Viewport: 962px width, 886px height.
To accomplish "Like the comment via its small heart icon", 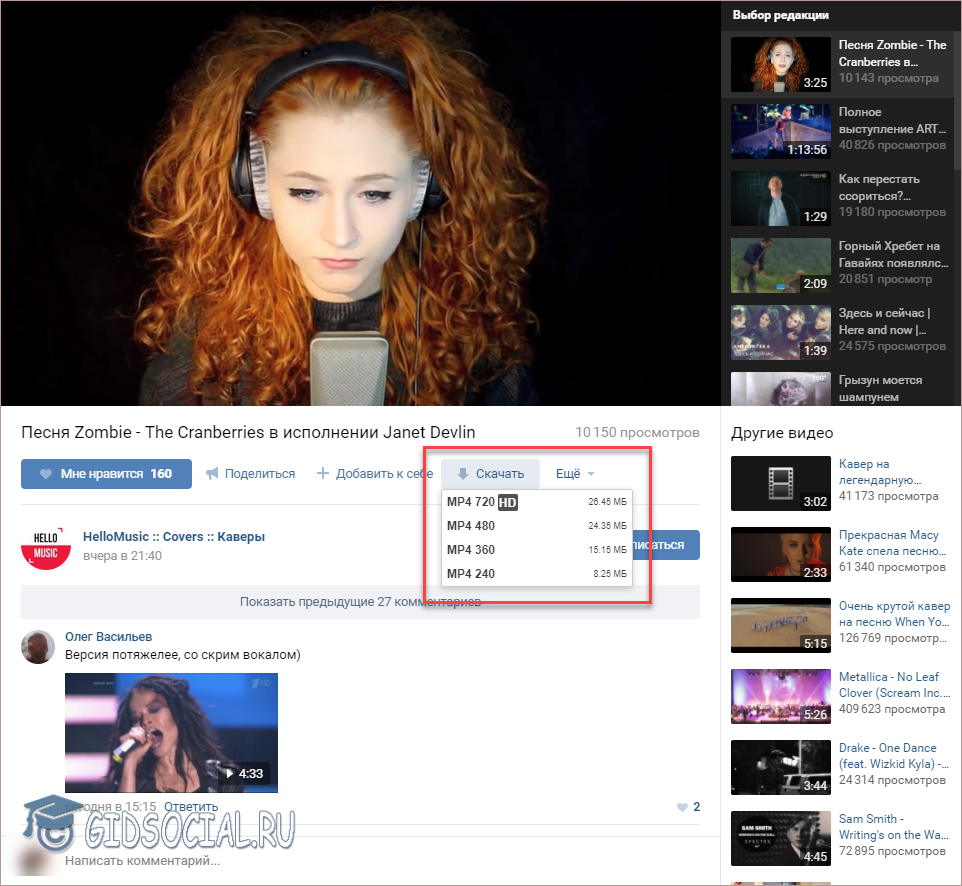I will (683, 807).
